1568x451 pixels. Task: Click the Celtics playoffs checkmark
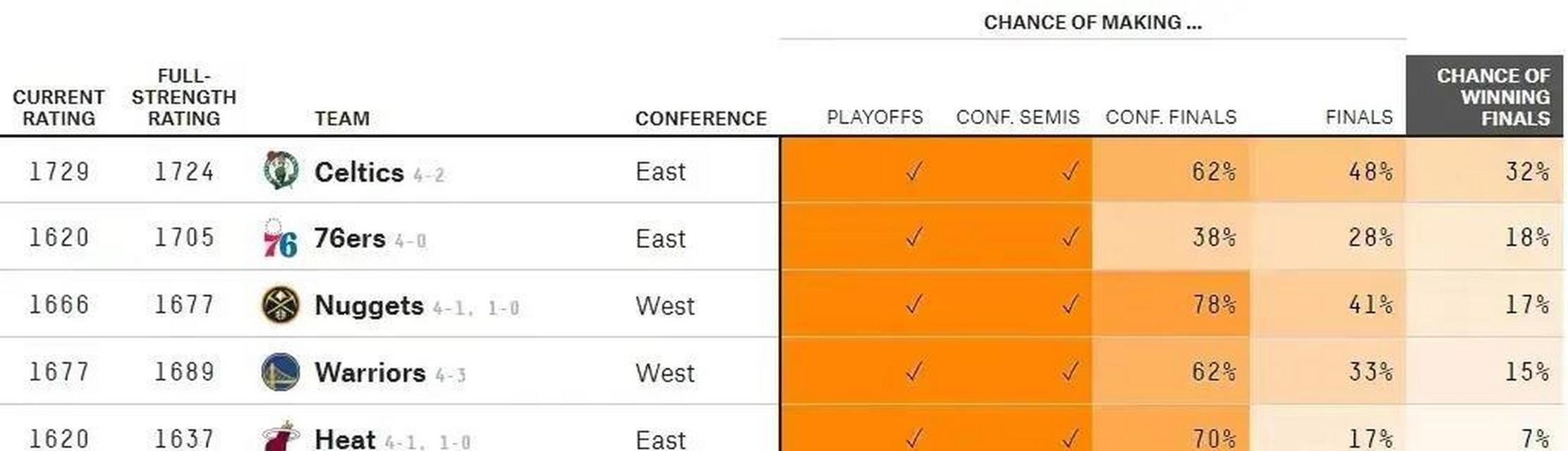[914, 171]
